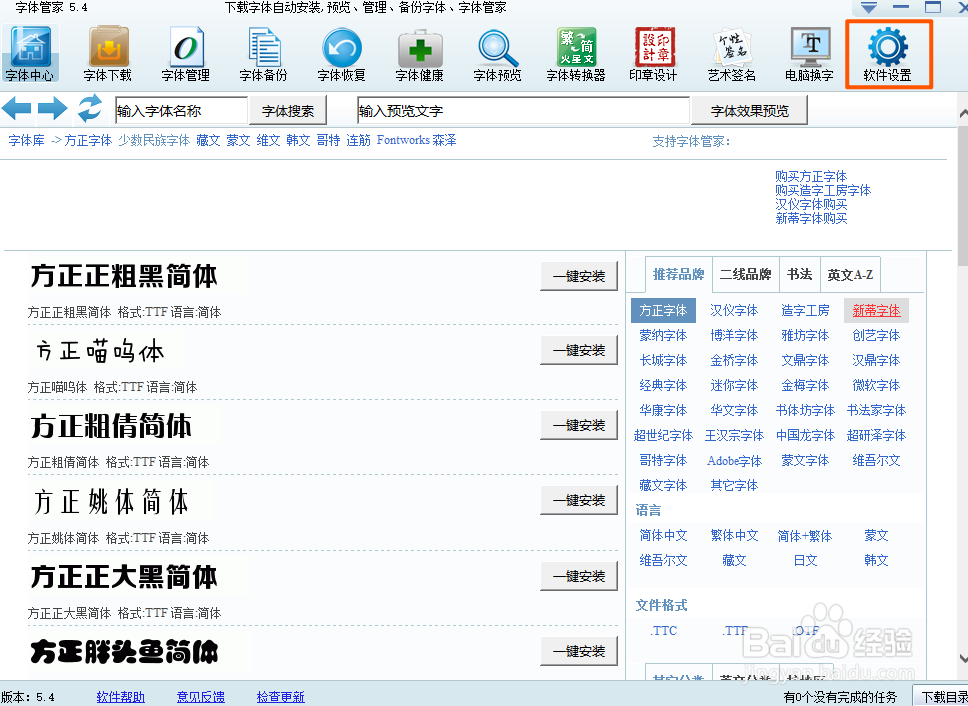Switch to the 英文A-Z tab
The width and height of the screenshot is (968, 706).
tap(850, 275)
